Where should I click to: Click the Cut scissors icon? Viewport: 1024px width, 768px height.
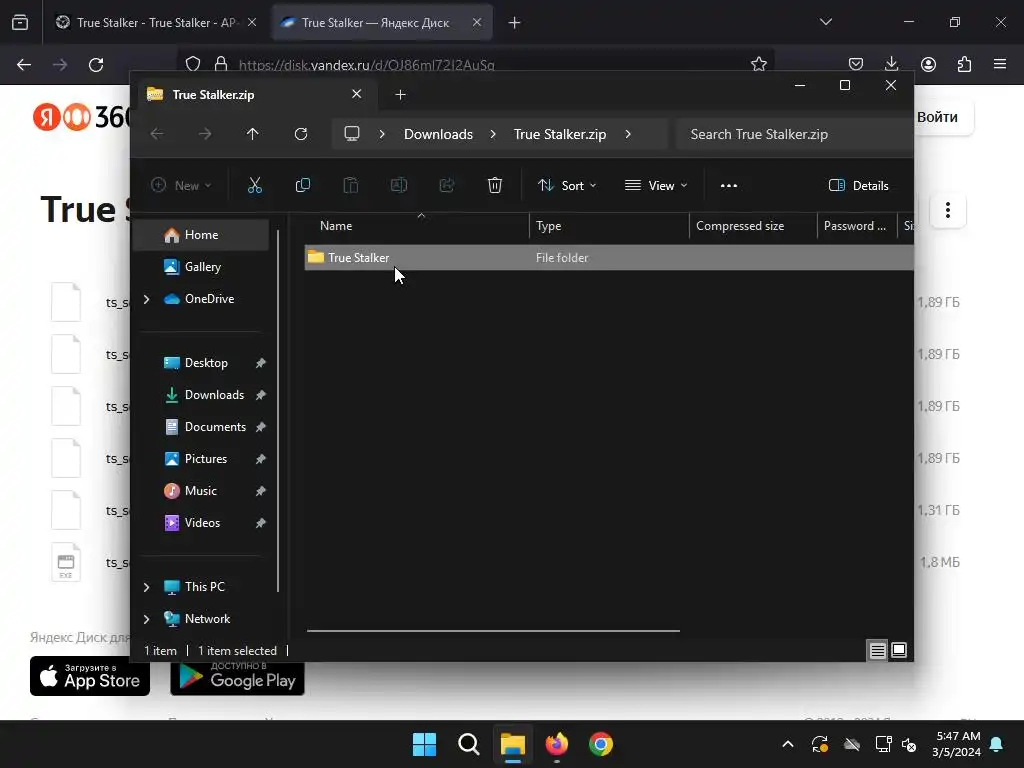(x=255, y=185)
